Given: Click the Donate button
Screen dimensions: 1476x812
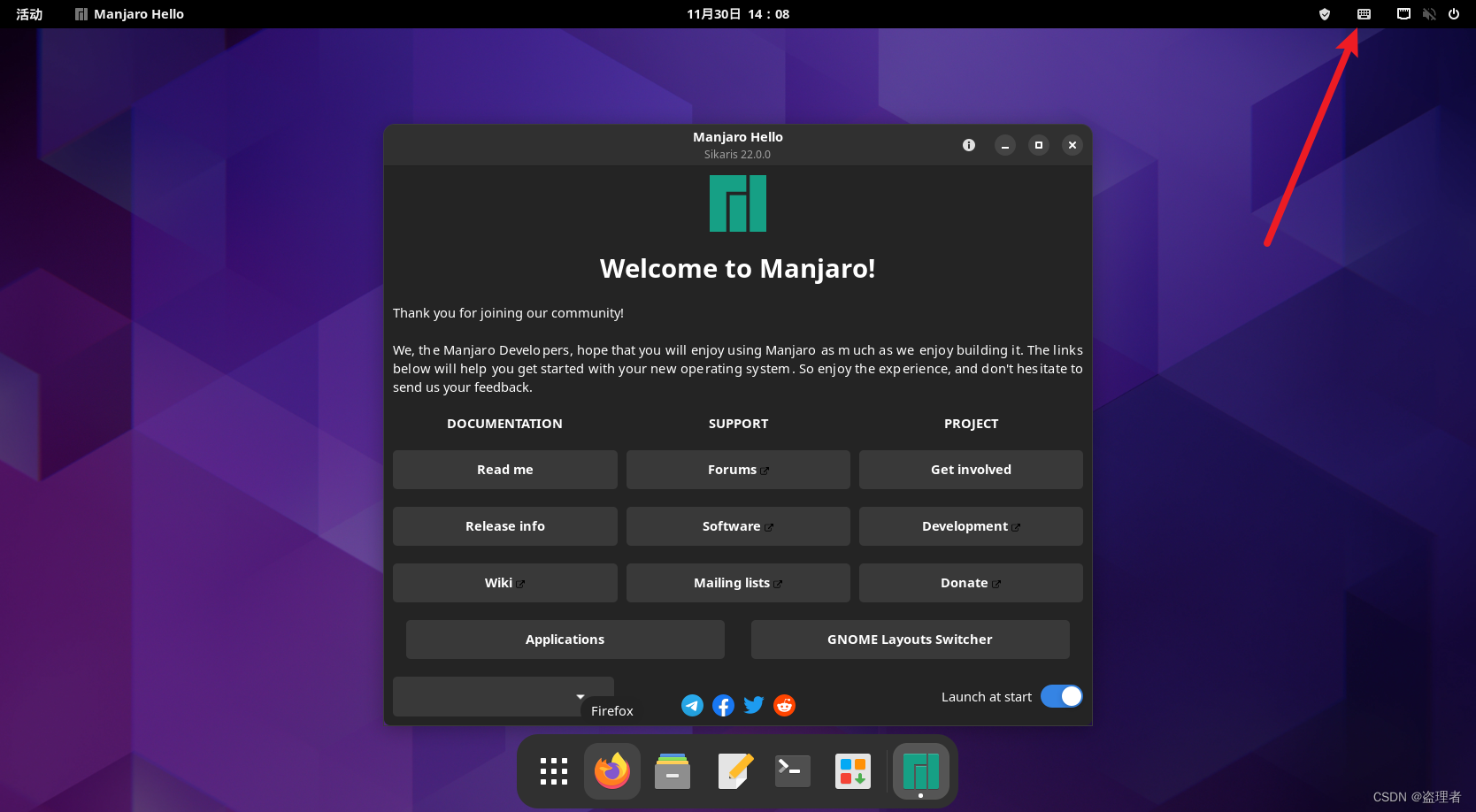Looking at the screenshot, I should point(971,583).
